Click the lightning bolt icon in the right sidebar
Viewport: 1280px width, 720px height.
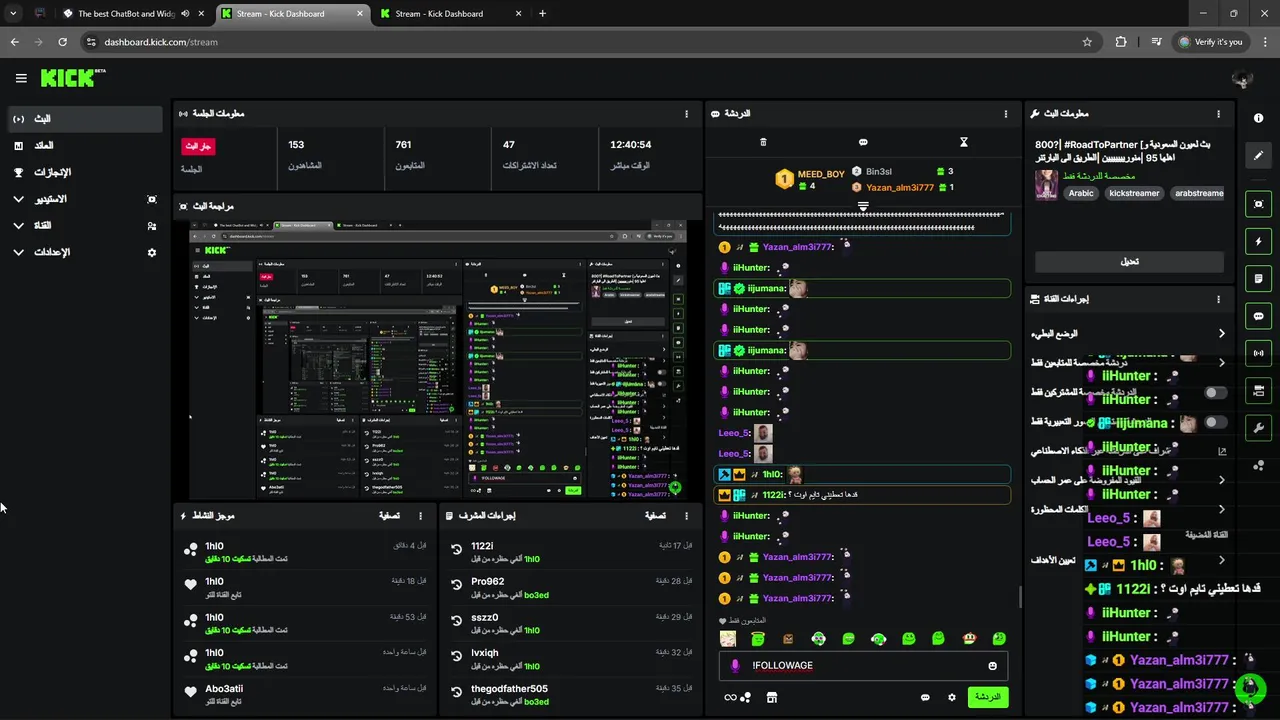pyautogui.click(x=1258, y=241)
